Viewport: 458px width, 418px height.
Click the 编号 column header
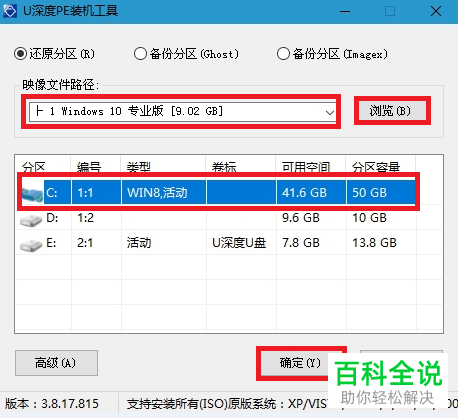point(89,167)
